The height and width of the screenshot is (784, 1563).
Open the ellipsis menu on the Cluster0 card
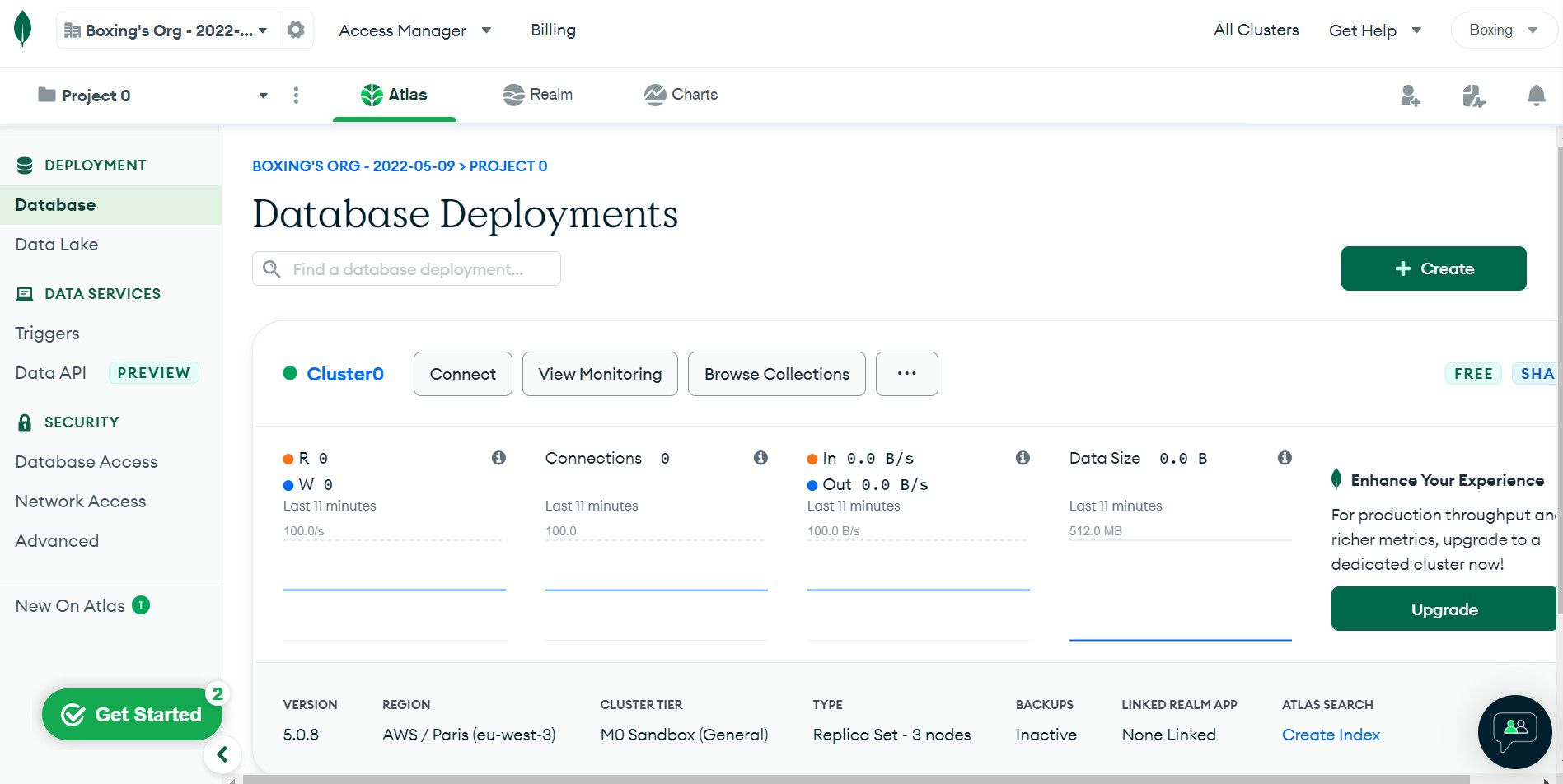tap(906, 373)
